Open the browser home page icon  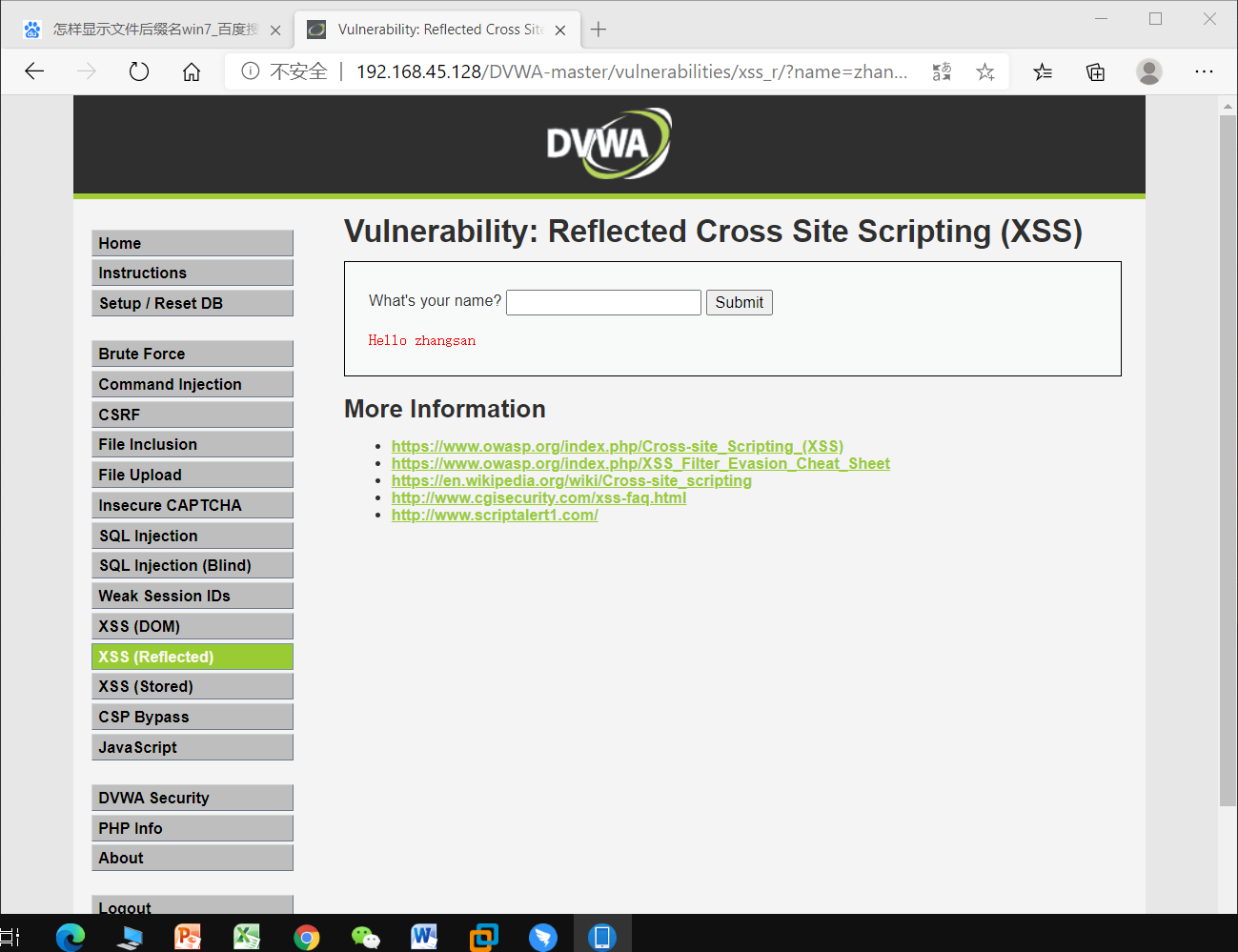point(192,71)
